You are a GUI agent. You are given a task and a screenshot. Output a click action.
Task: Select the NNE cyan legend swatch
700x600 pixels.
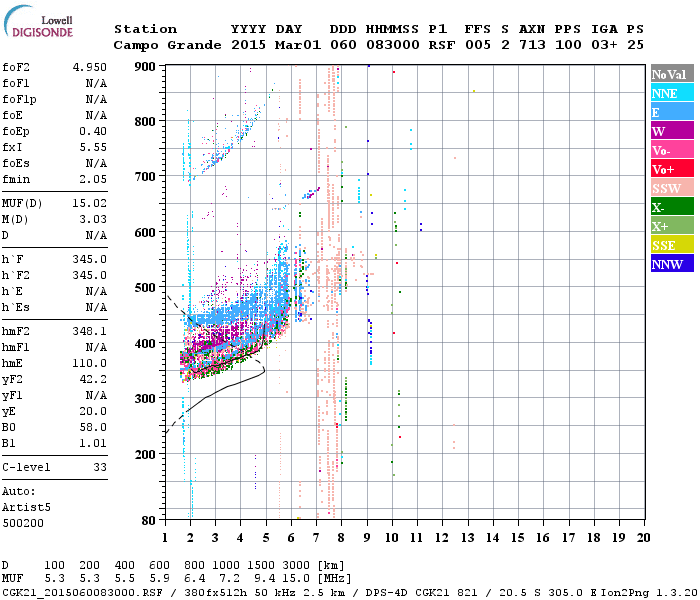click(x=672, y=93)
